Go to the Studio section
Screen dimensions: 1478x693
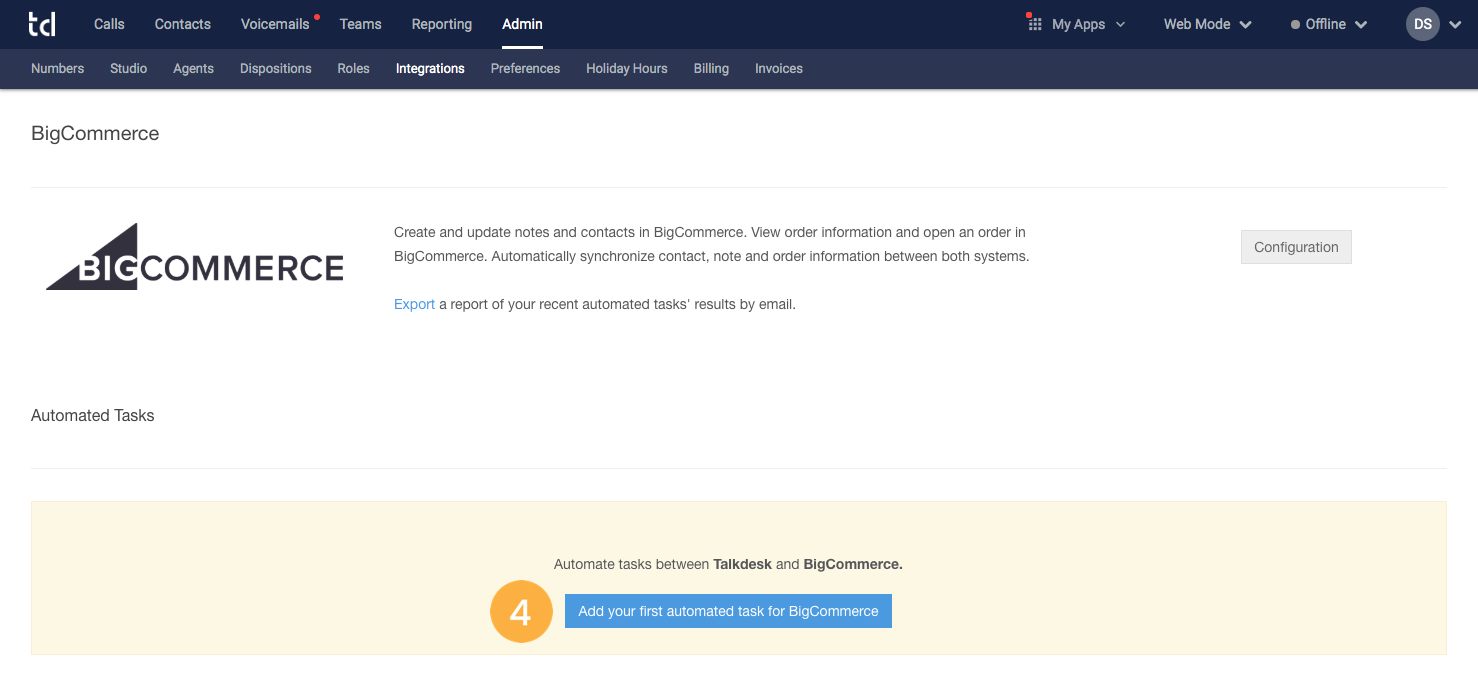[x=129, y=68]
